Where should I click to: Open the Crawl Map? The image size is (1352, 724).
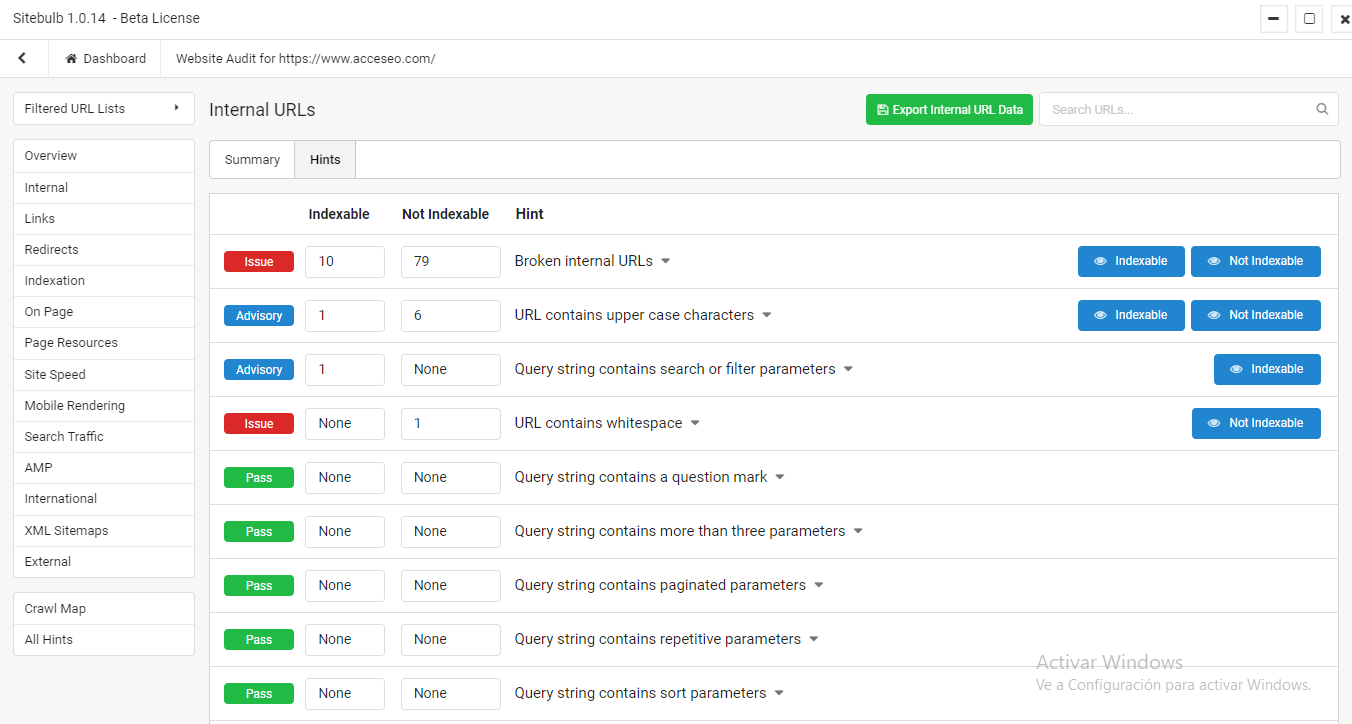pos(104,609)
